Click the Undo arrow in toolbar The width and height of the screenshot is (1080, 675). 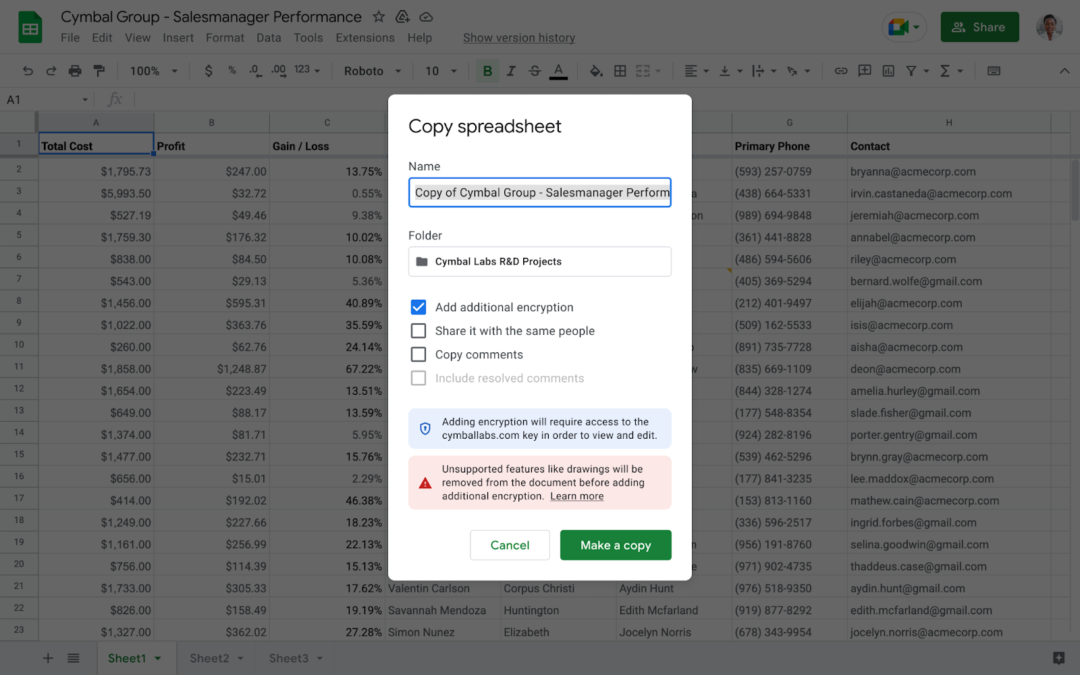click(x=28, y=71)
